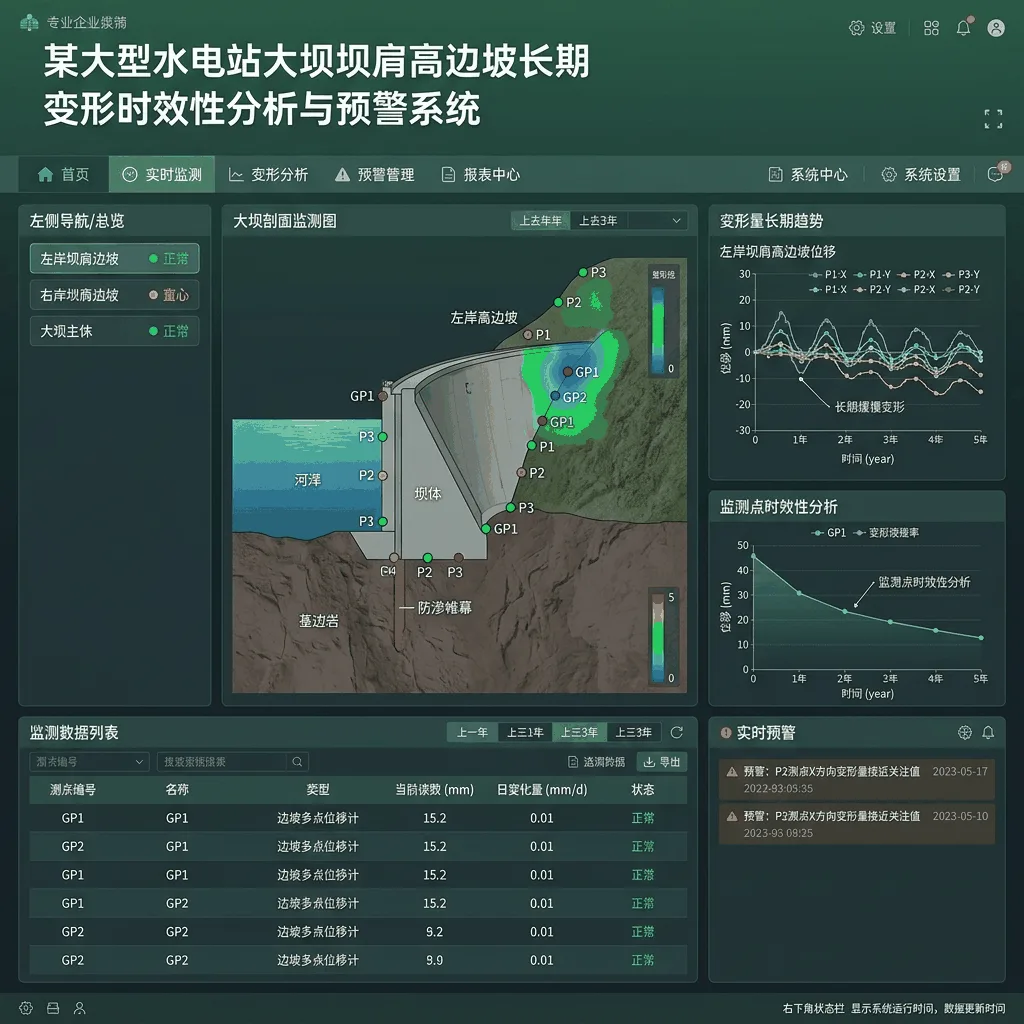Viewport: 1024px width, 1024px height.
Task: Sort by 日变化量 (mm/d) column header
Action: tap(542, 790)
